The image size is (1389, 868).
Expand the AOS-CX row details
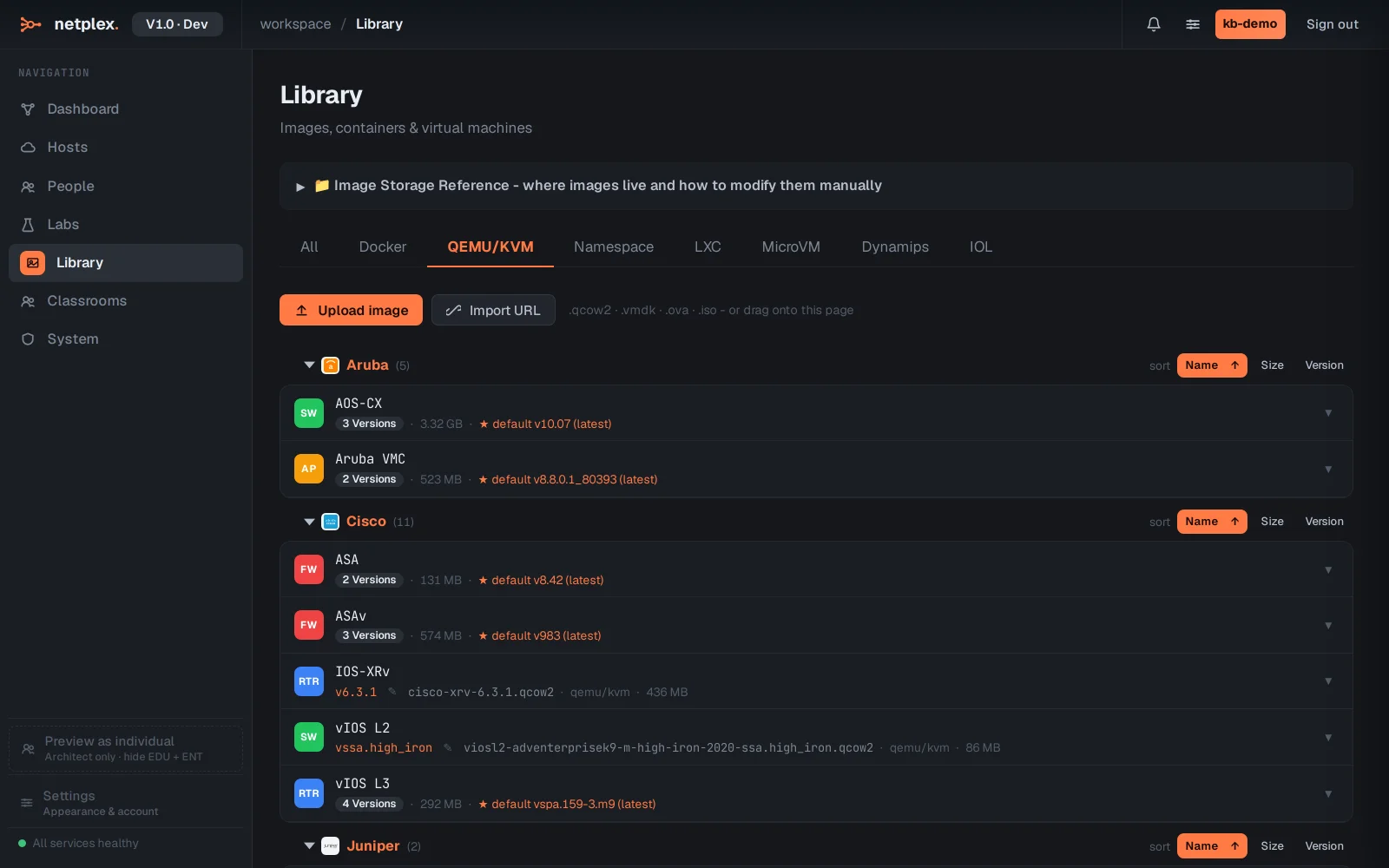tap(1328, 413)
